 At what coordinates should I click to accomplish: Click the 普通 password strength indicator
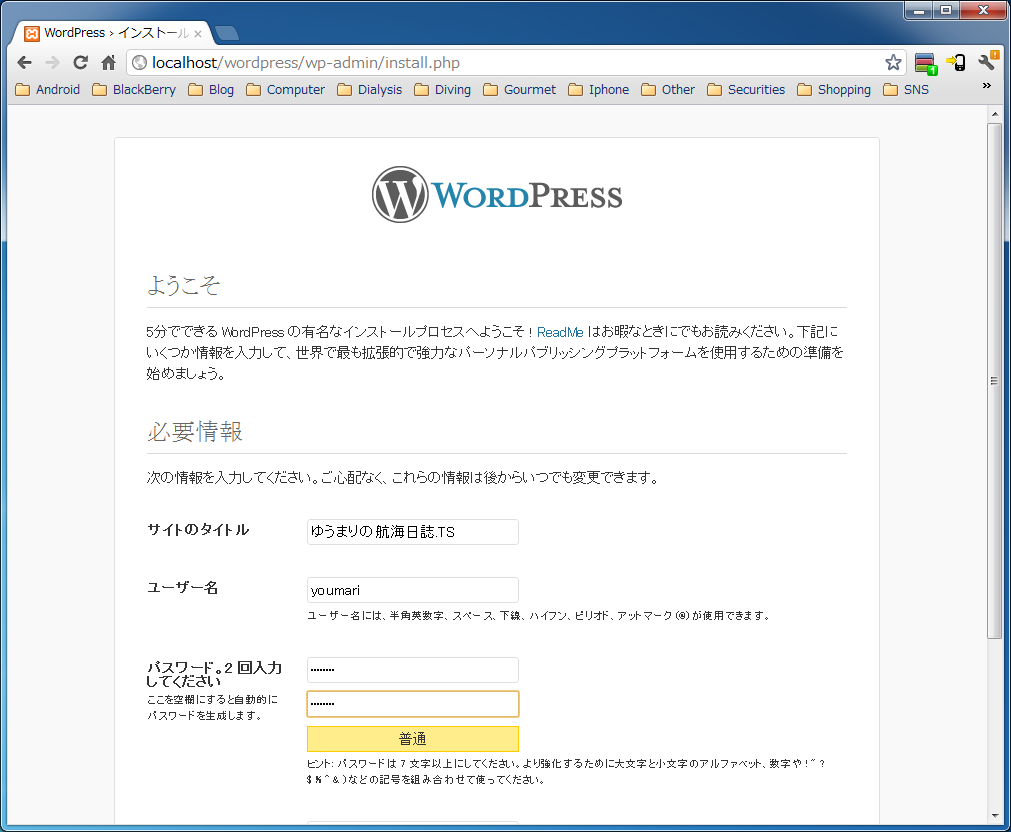point(413,739)
